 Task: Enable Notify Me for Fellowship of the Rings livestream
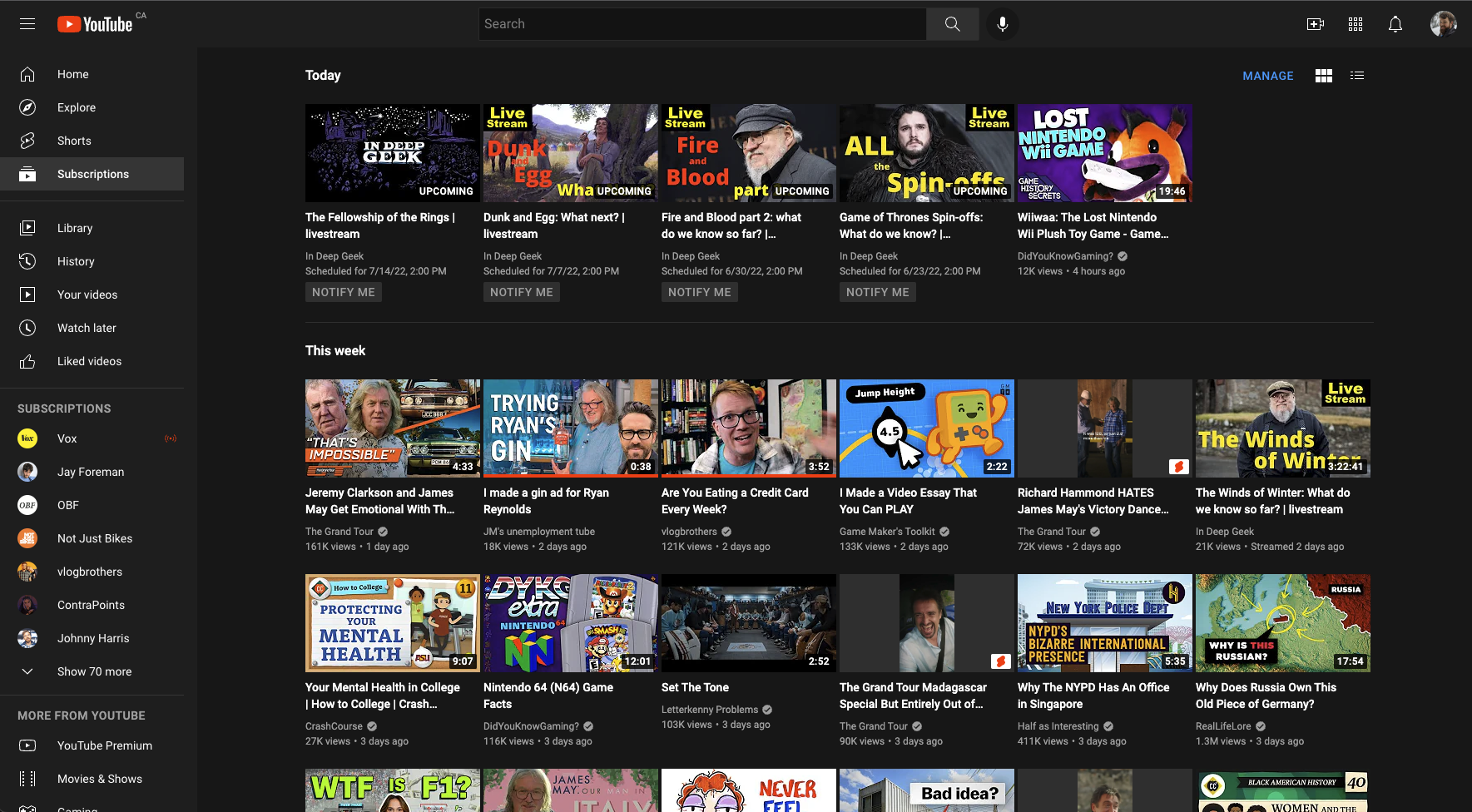coord(343,291)
